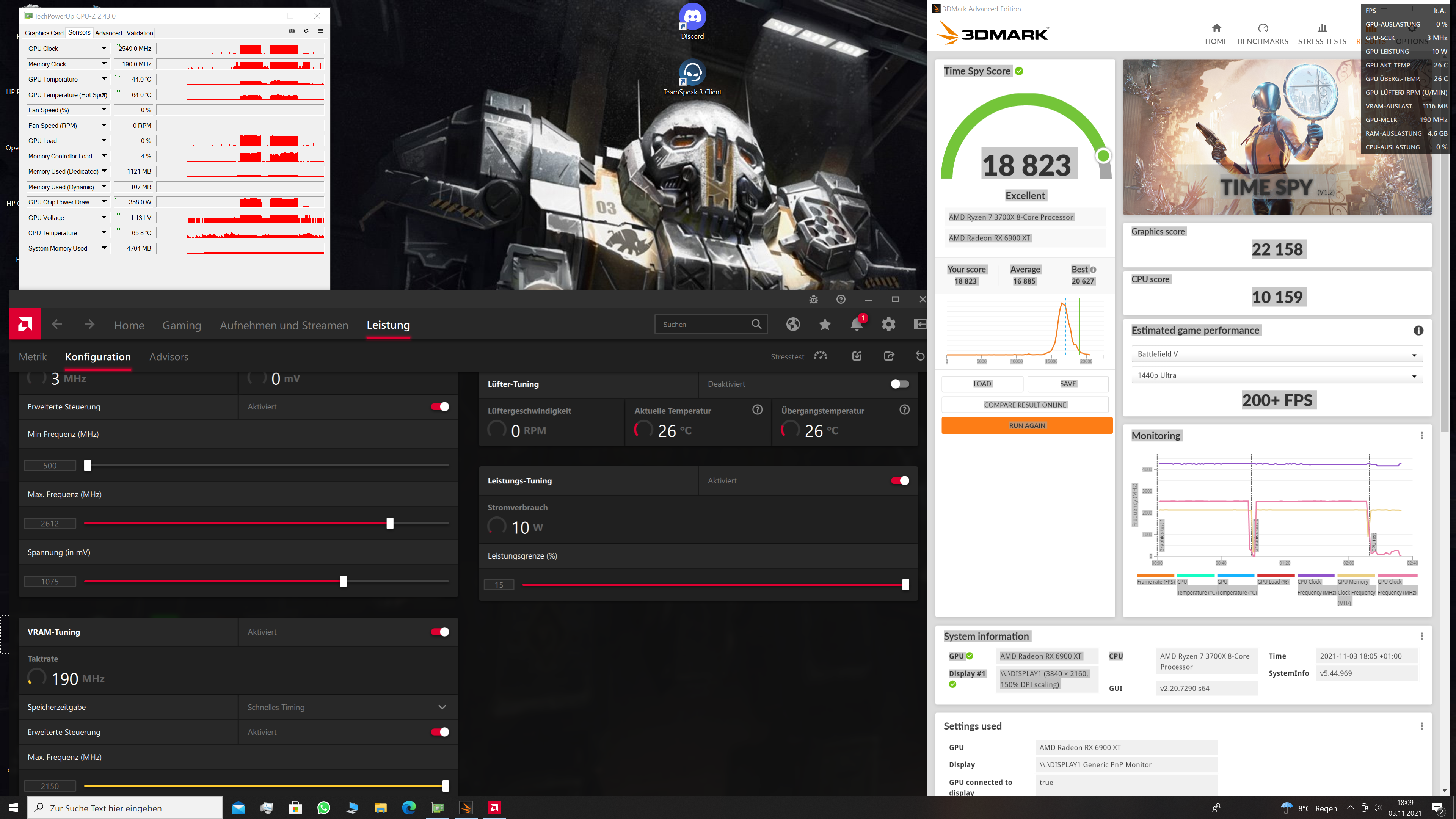Click GPU-Z screenshot camera icon
Screen dimensions: 1456x819
coord(292,31)
